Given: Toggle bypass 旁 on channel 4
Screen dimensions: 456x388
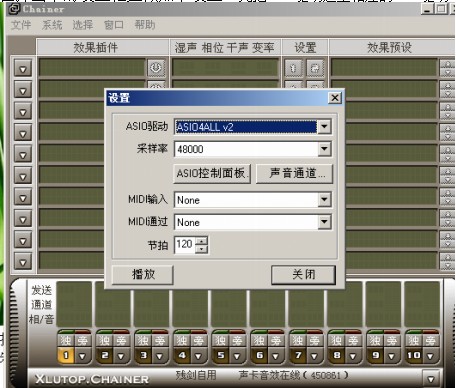Looking at the screenshot, I should coord(198,340).
